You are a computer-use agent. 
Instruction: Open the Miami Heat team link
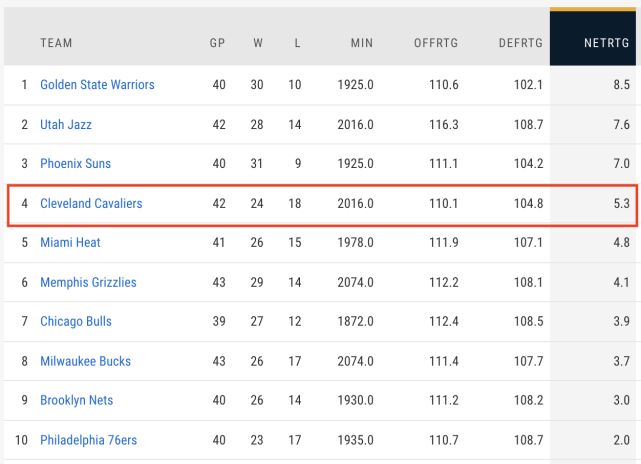click(70, 242)
